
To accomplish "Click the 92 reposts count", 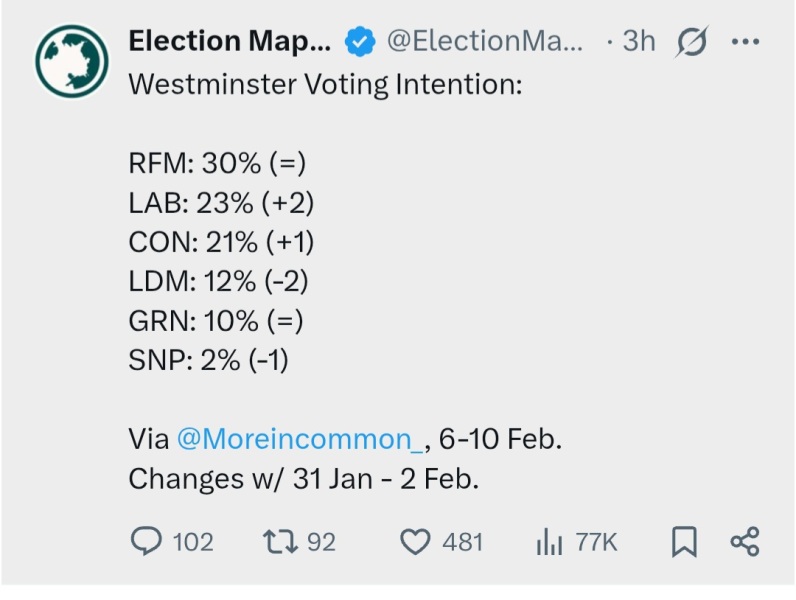I will (x=321, y=542).
